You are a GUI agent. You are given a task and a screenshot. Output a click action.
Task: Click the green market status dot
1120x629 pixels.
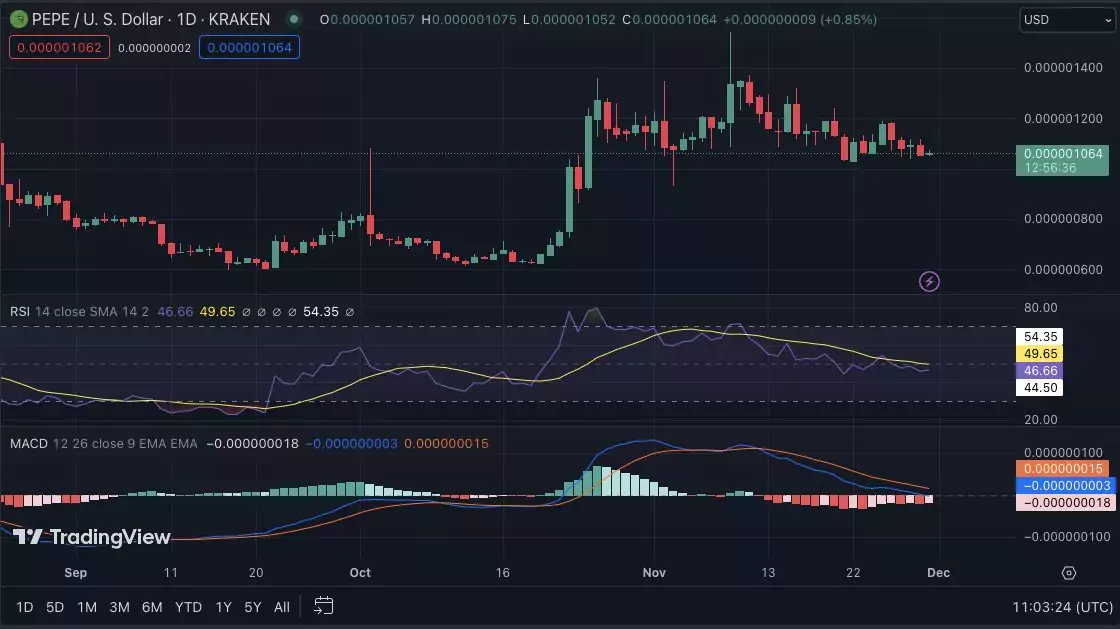pos(294,19)
